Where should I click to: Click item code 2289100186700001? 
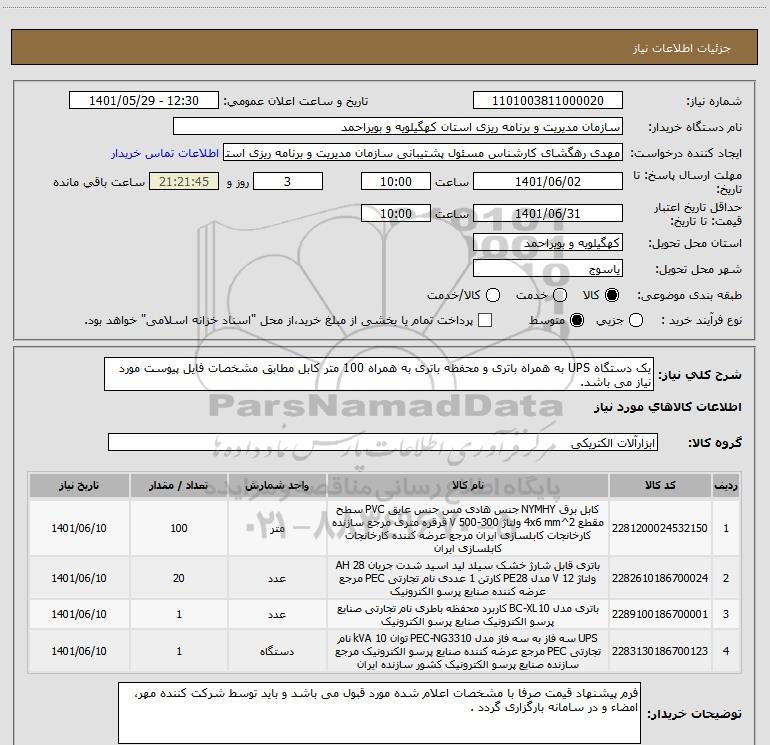point(660,614)
